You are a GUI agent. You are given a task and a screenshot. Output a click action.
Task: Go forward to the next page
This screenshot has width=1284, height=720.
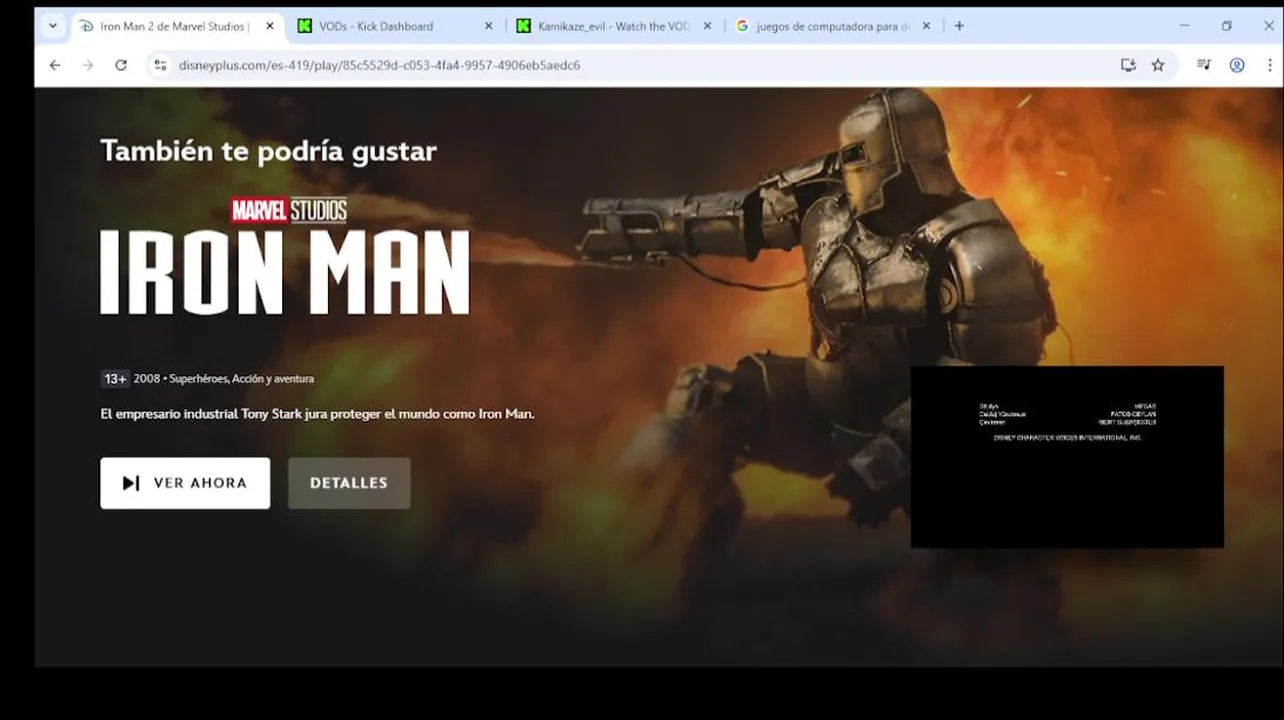(88, 65)
